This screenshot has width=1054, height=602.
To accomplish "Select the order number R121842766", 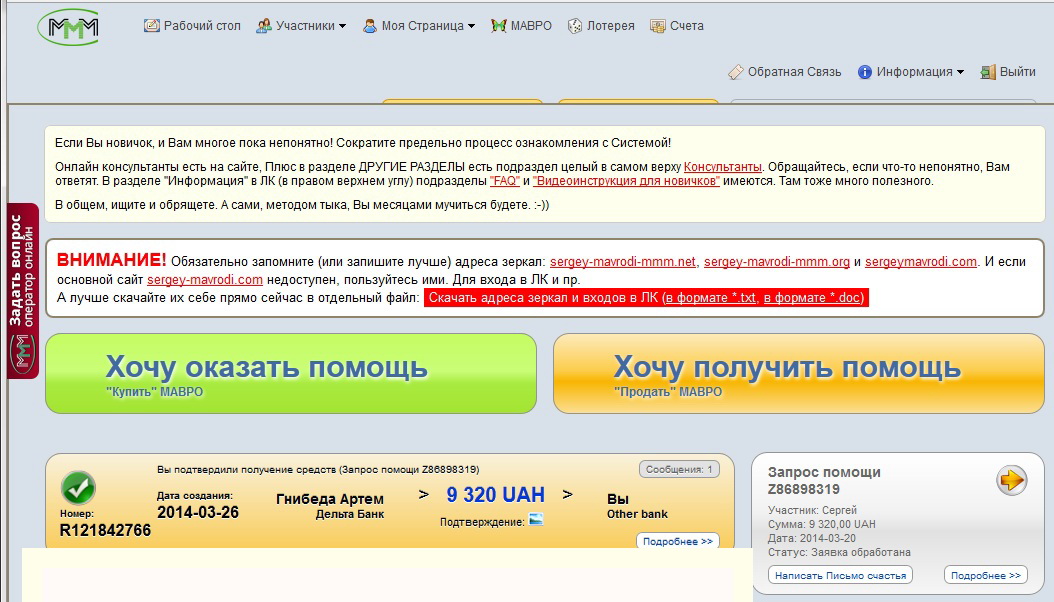I will 105,530.
